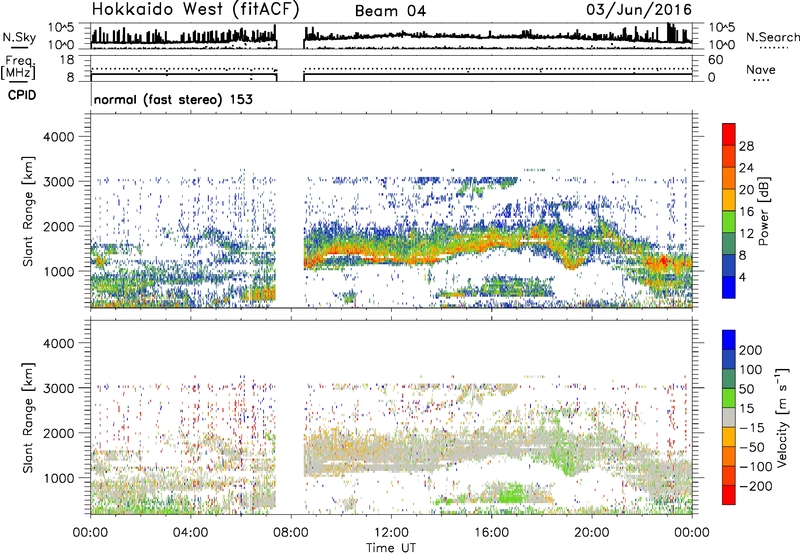Click the '4' tick on the Power scale
Image resolution: width=800 pixels, height=554 pixels.
(742, 277)
